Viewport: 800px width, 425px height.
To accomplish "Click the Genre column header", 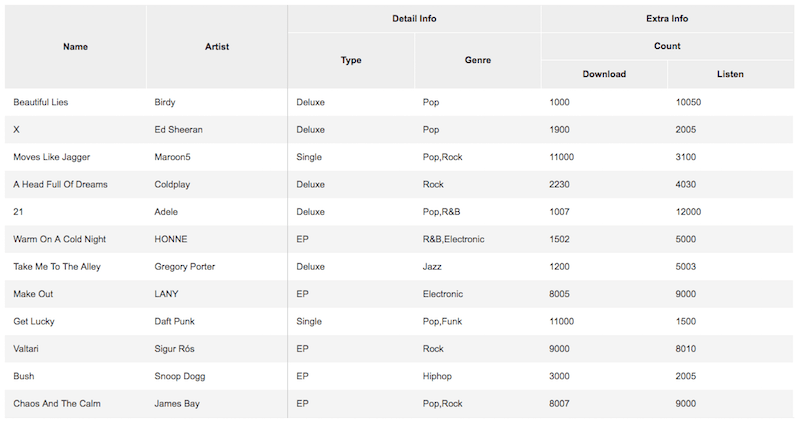I will [477, 60].
